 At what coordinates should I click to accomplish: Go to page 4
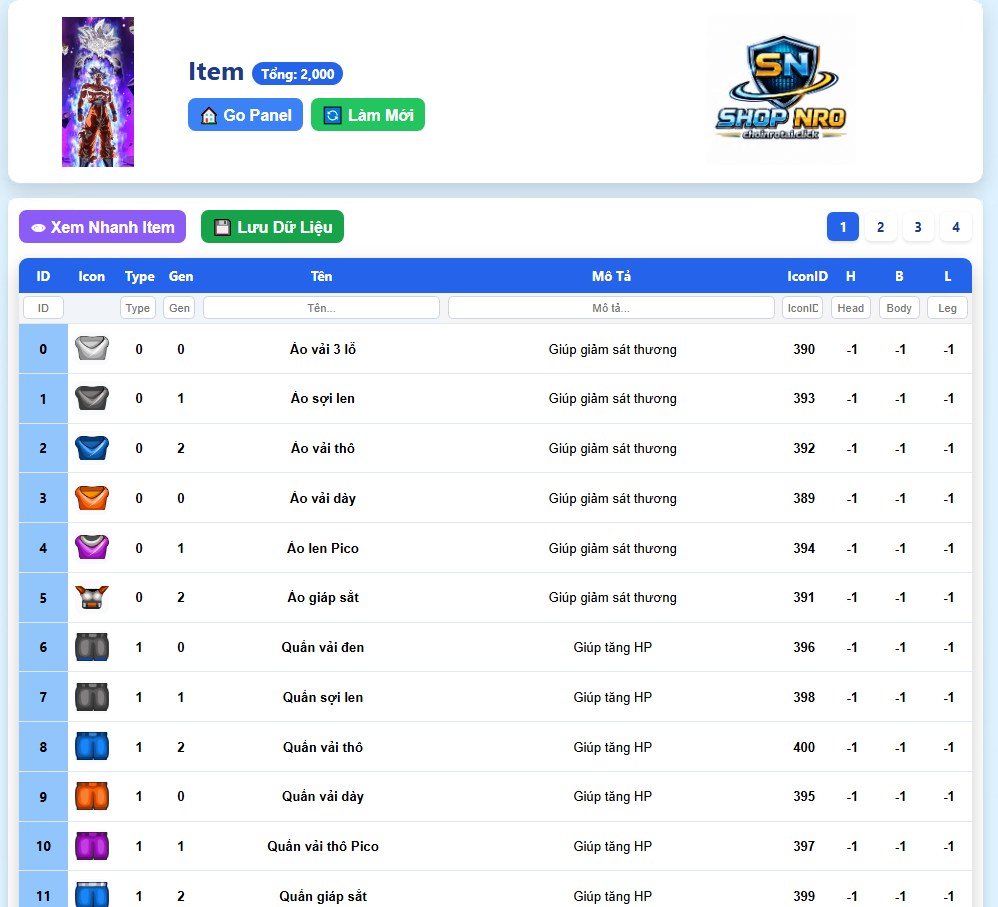pyautogui.click(x=956, y=227)
